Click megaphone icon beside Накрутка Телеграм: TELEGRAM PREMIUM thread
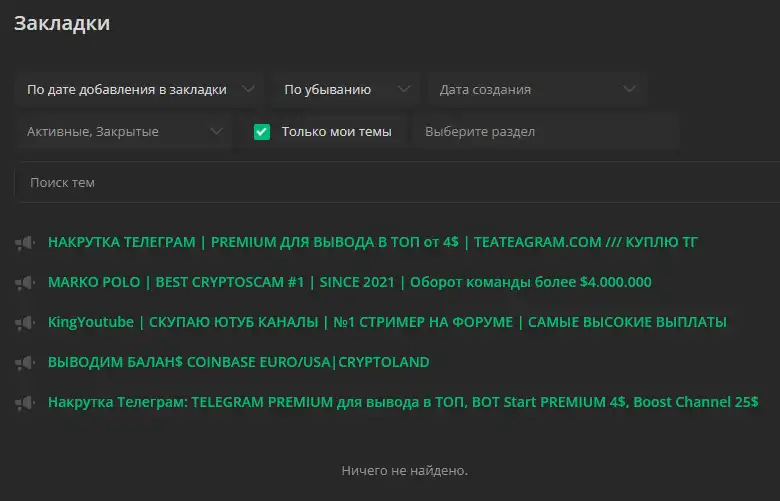Image resolution: width=780 pixels, height=501 pixels. pyautogui.click(x=25, y=402)
